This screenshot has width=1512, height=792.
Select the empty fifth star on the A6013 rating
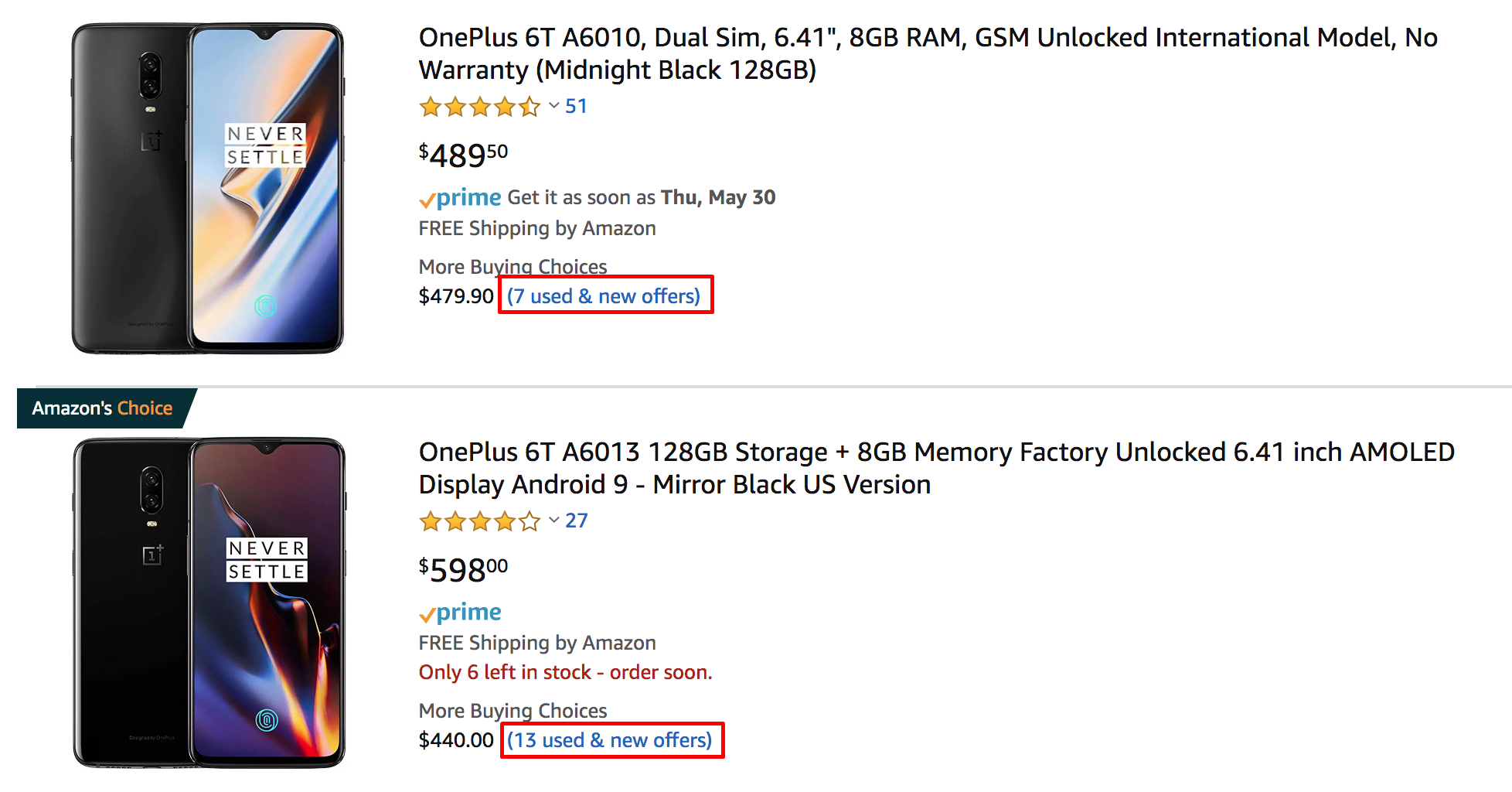pos(530,521)
